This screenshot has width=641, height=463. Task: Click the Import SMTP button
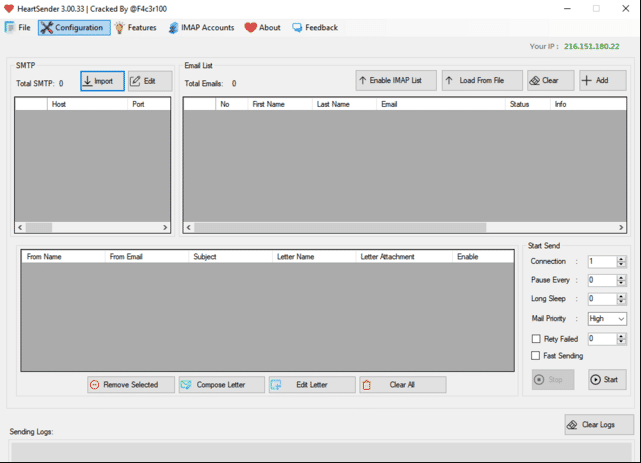102,81
